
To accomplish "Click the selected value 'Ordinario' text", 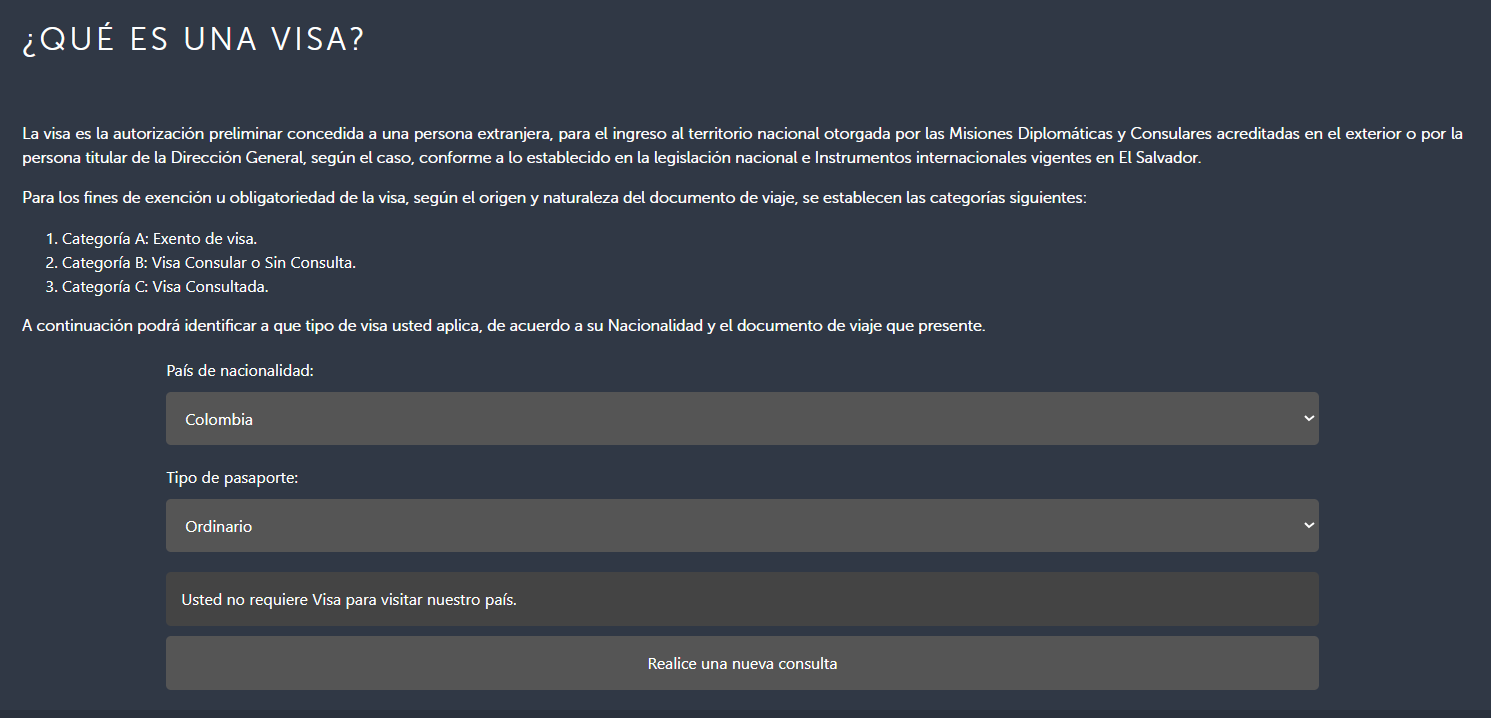I will 219,526.
